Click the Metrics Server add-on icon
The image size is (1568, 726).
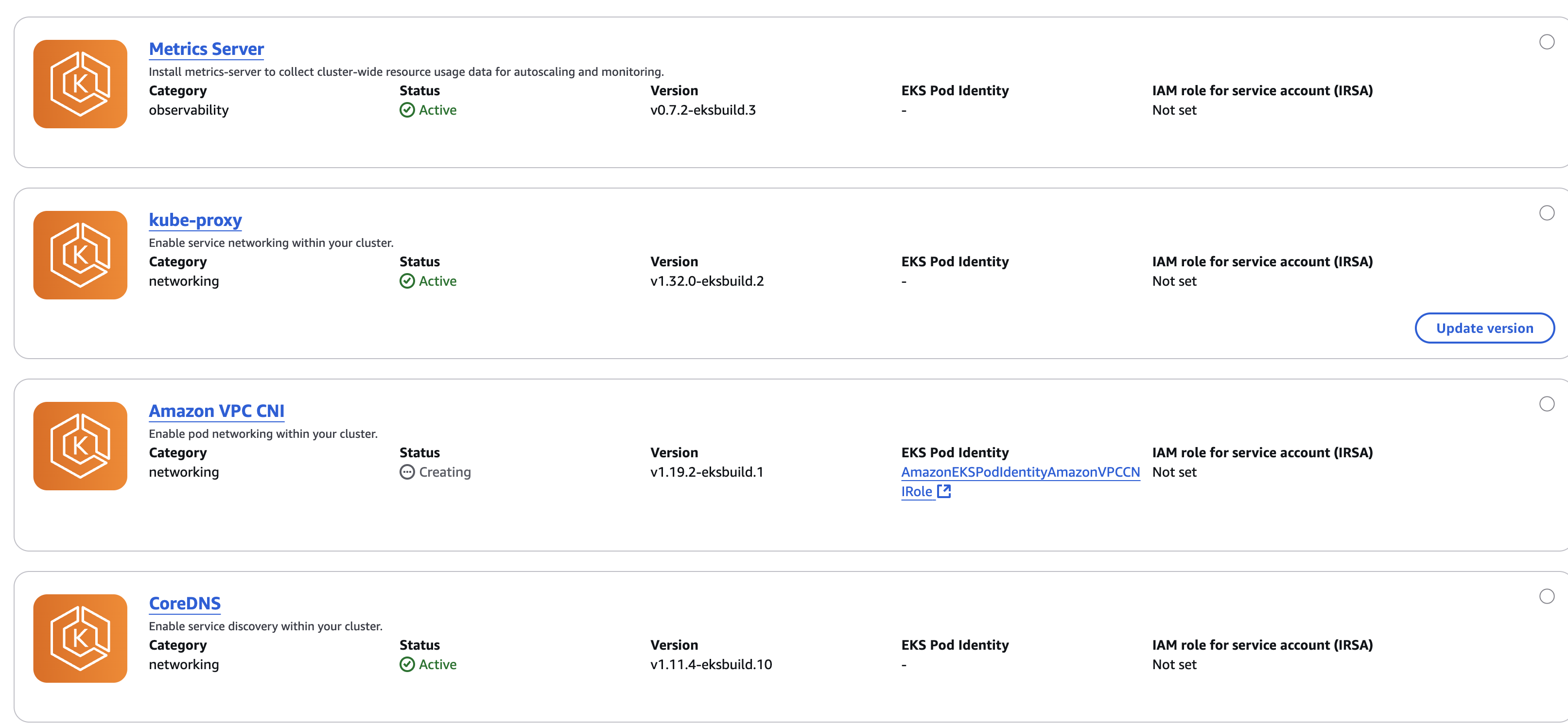click(80, 84)
